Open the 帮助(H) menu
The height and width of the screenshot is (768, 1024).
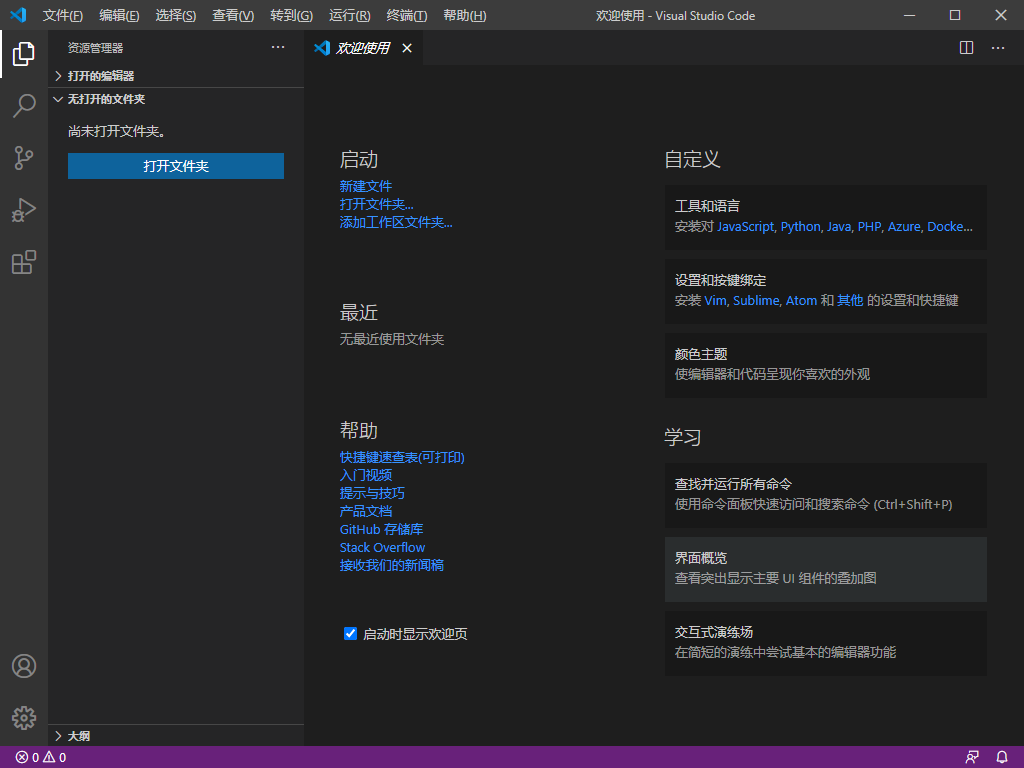(464, 15)
